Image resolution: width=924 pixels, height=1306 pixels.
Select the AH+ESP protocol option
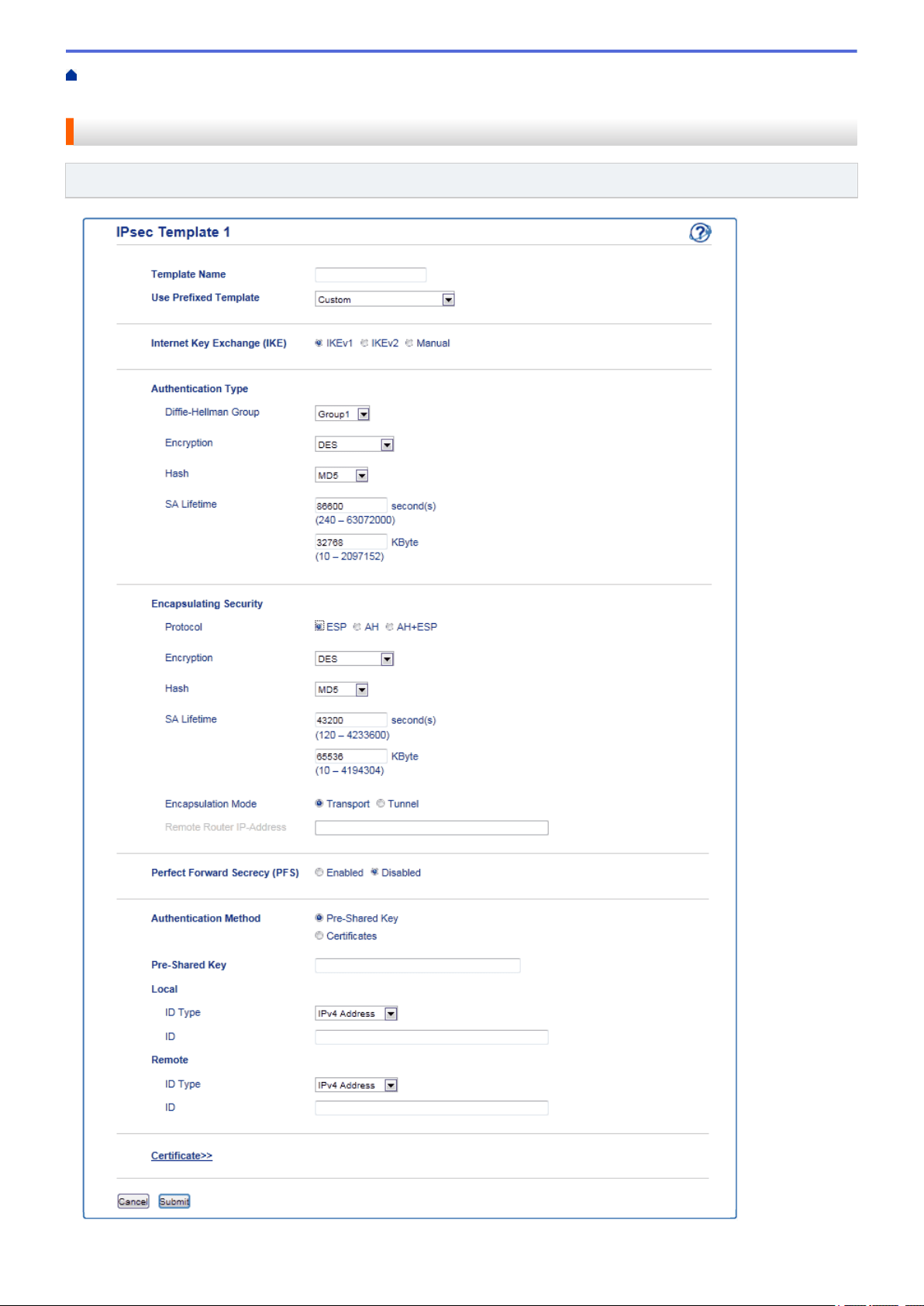tap(412, 627)
